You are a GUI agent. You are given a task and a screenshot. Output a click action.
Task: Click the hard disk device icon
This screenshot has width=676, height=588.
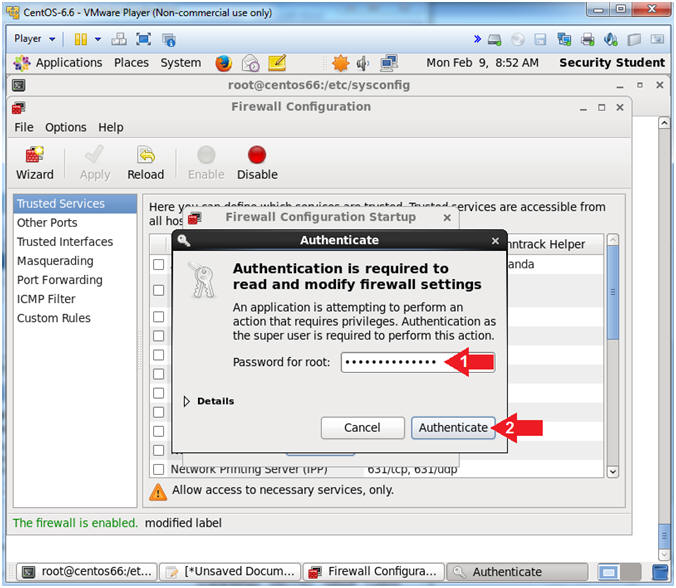pyautogui.click(x=494, y=40)
